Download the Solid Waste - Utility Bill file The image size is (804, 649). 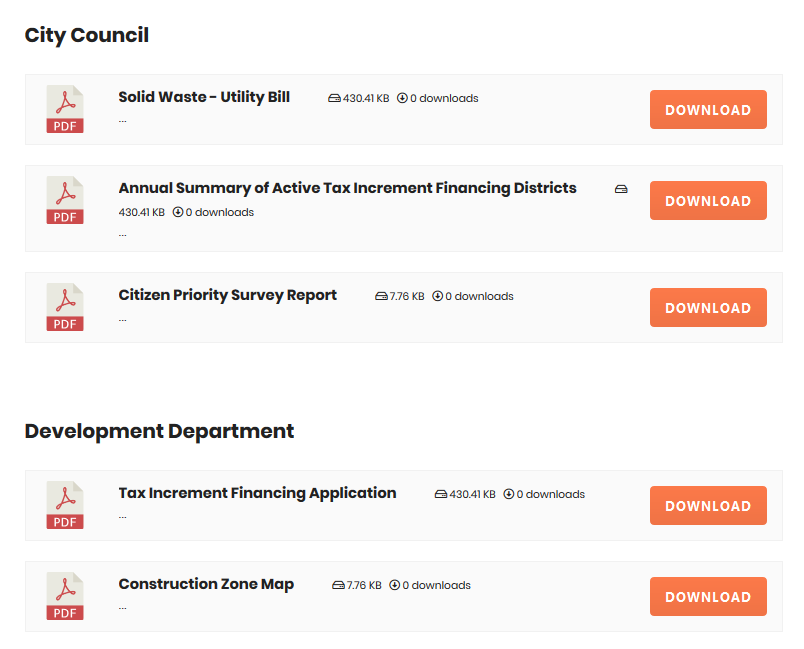click(x=708, y=110)
